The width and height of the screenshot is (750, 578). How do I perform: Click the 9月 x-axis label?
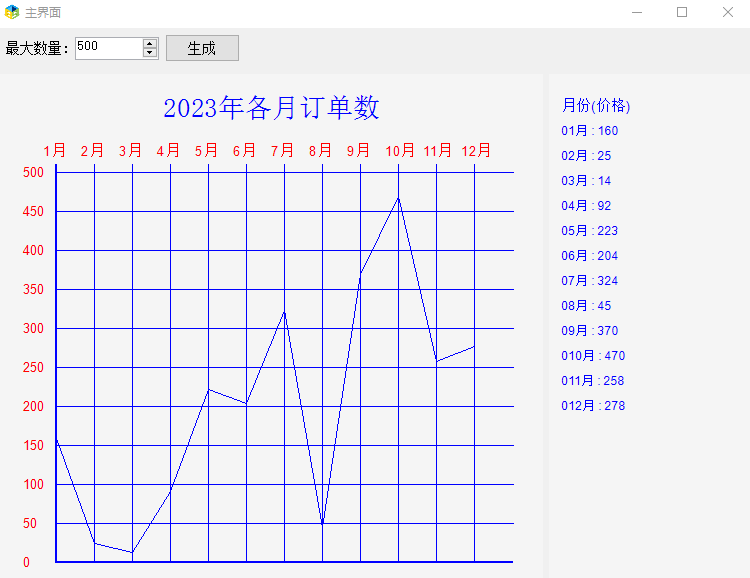click(359, 151)
